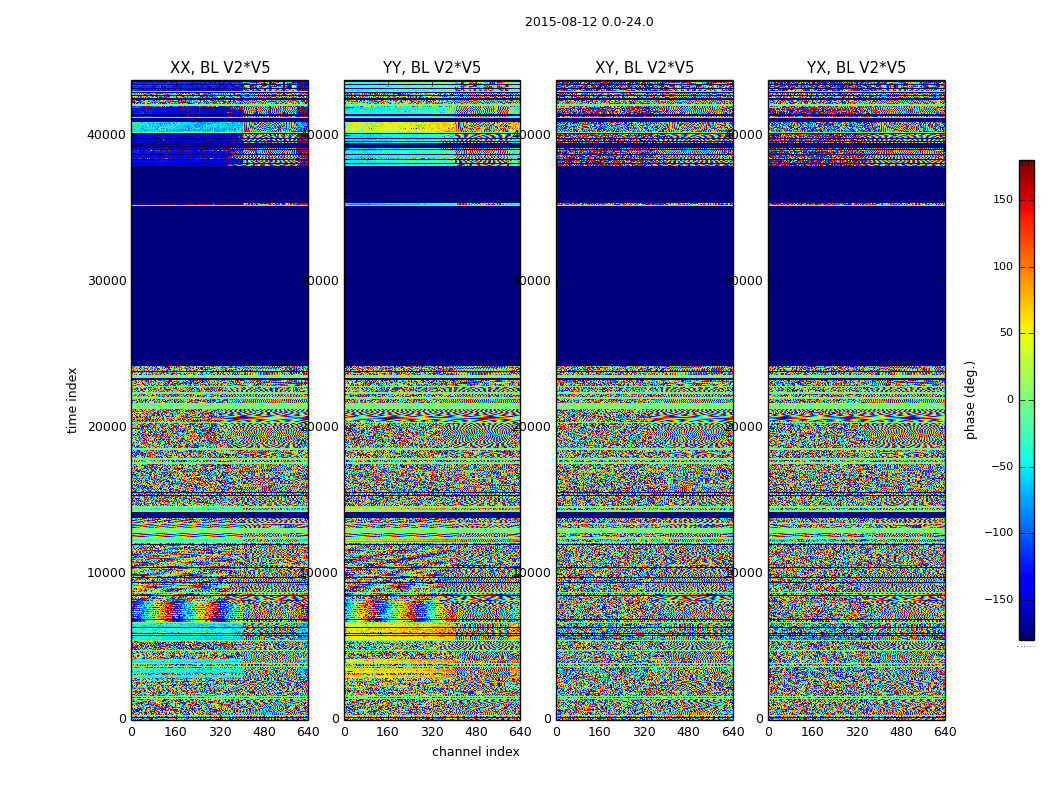Click the 40000 y-tick of the XX plot
The height and width of the screenshot is (800, 1050).
tap(106, 135)
